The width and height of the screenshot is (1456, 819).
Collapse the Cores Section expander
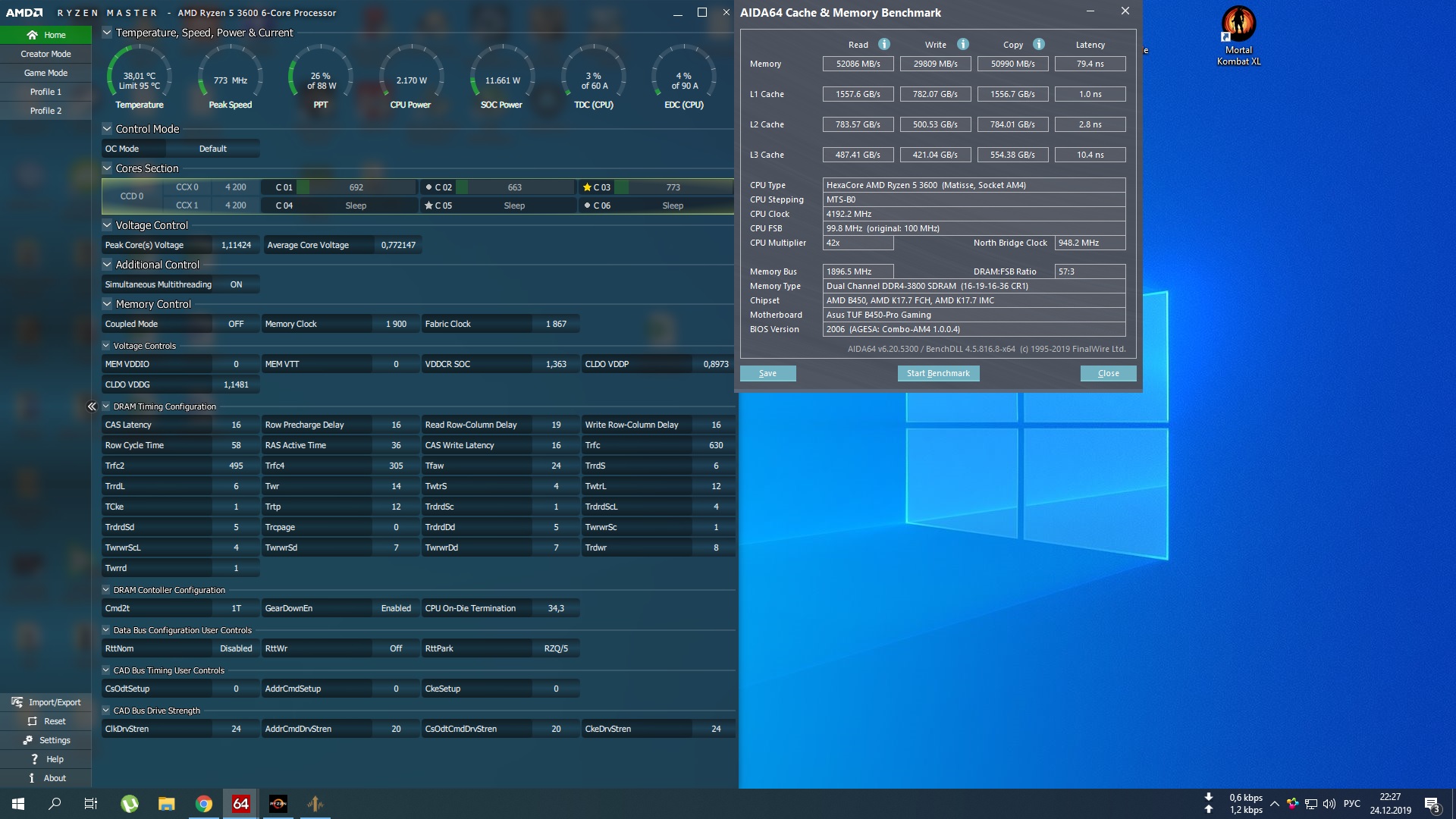107,168
